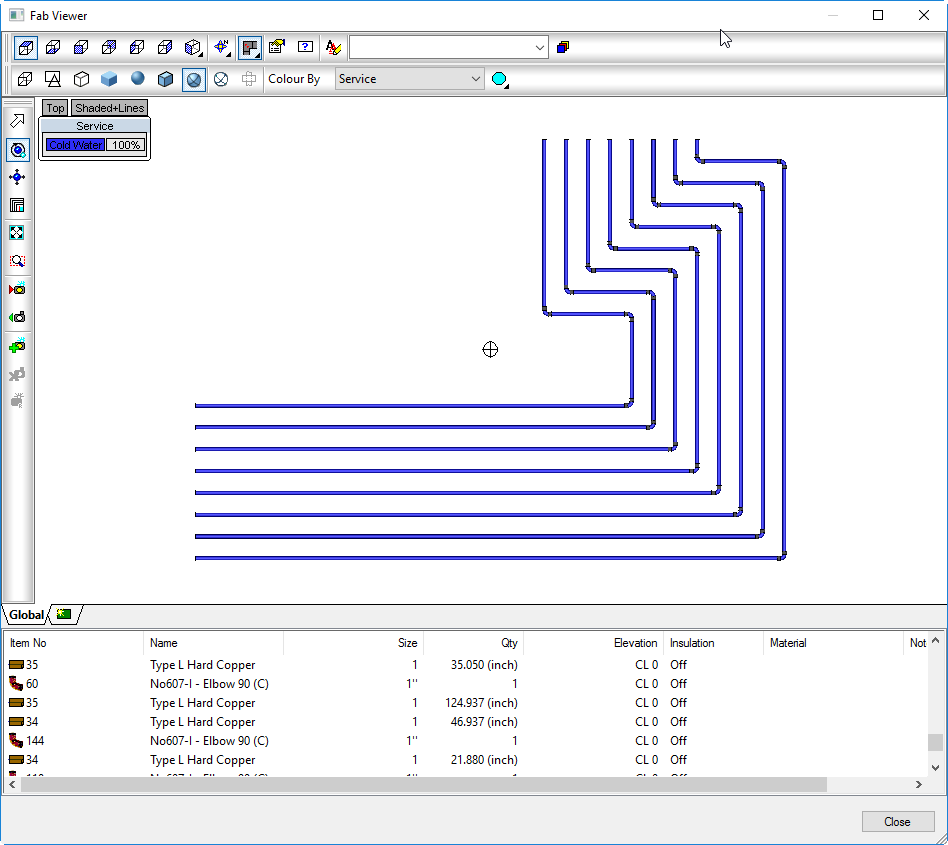Click the zoom extents icon

[17, 233]
